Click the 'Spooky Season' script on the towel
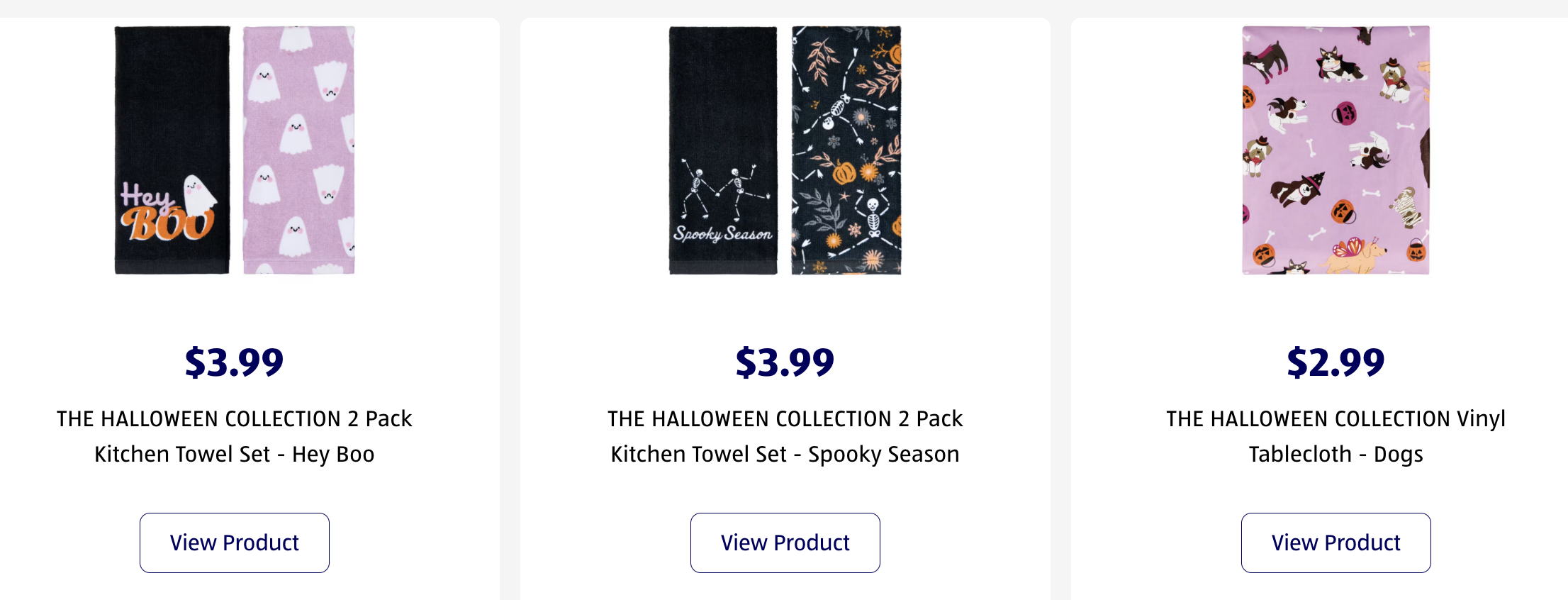 723,233
